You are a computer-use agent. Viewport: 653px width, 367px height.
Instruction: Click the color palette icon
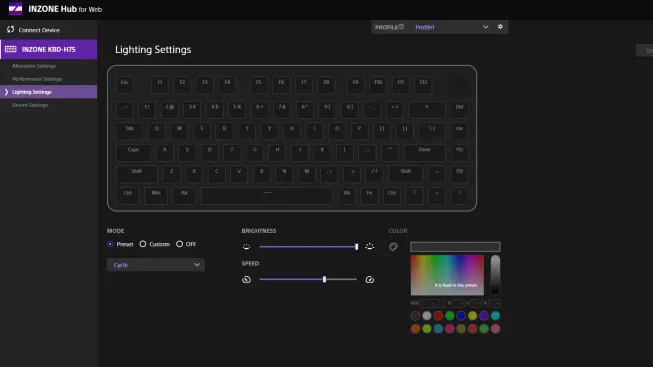393,247
